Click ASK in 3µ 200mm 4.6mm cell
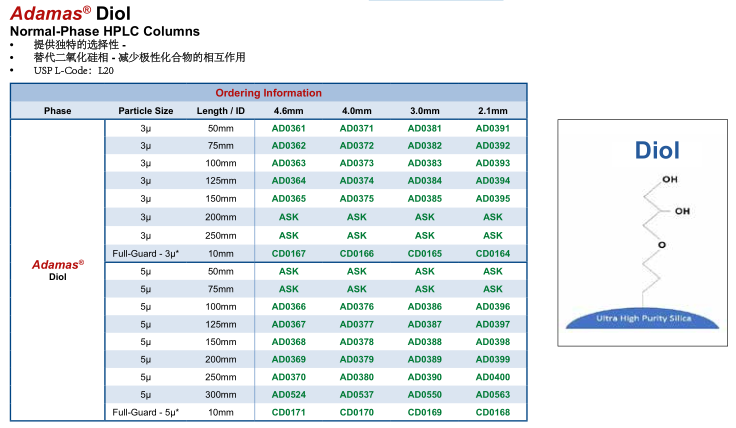This screenshot has height=428, width=736. tap(288, 217)
